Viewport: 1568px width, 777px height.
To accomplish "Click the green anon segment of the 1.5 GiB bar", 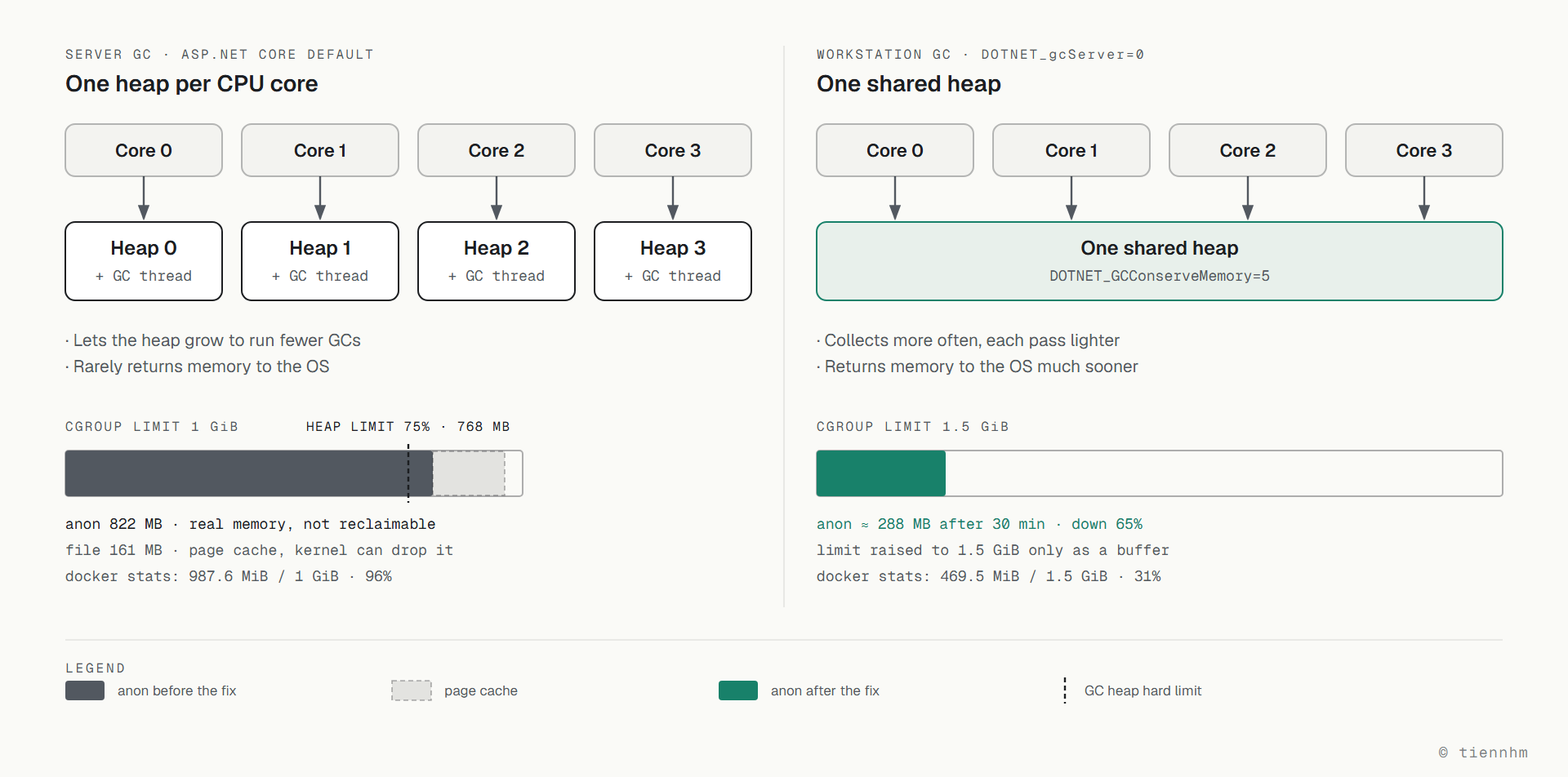I will point(881,473).
